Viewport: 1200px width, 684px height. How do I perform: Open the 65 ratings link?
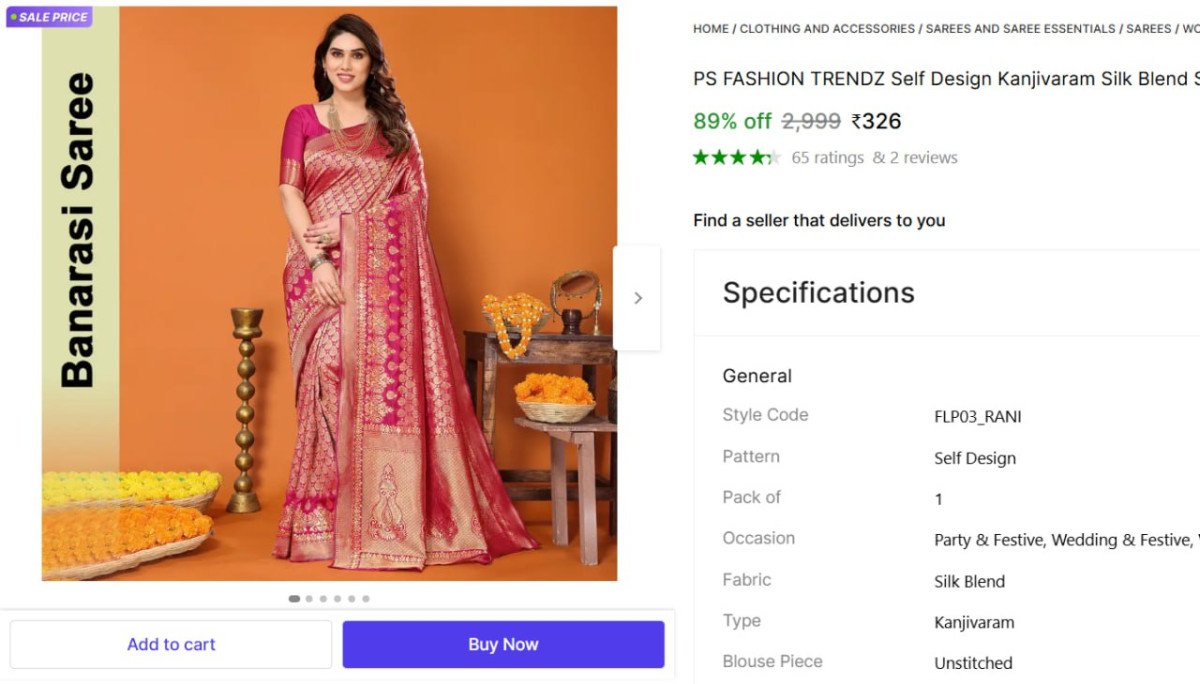point(827,158)
